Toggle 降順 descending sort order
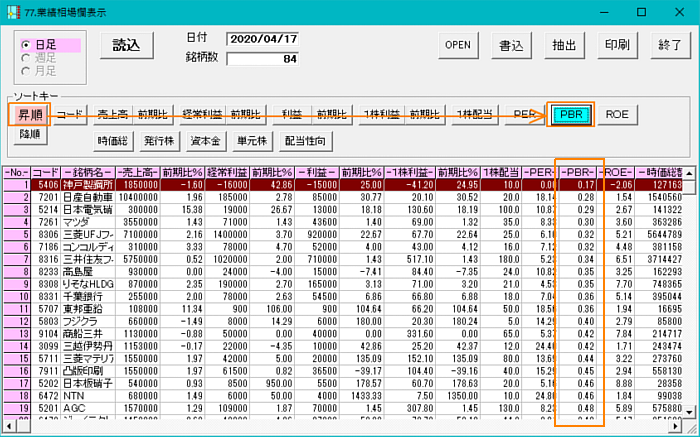Viewport: 700px width, 437px height. tap(30, 134)
